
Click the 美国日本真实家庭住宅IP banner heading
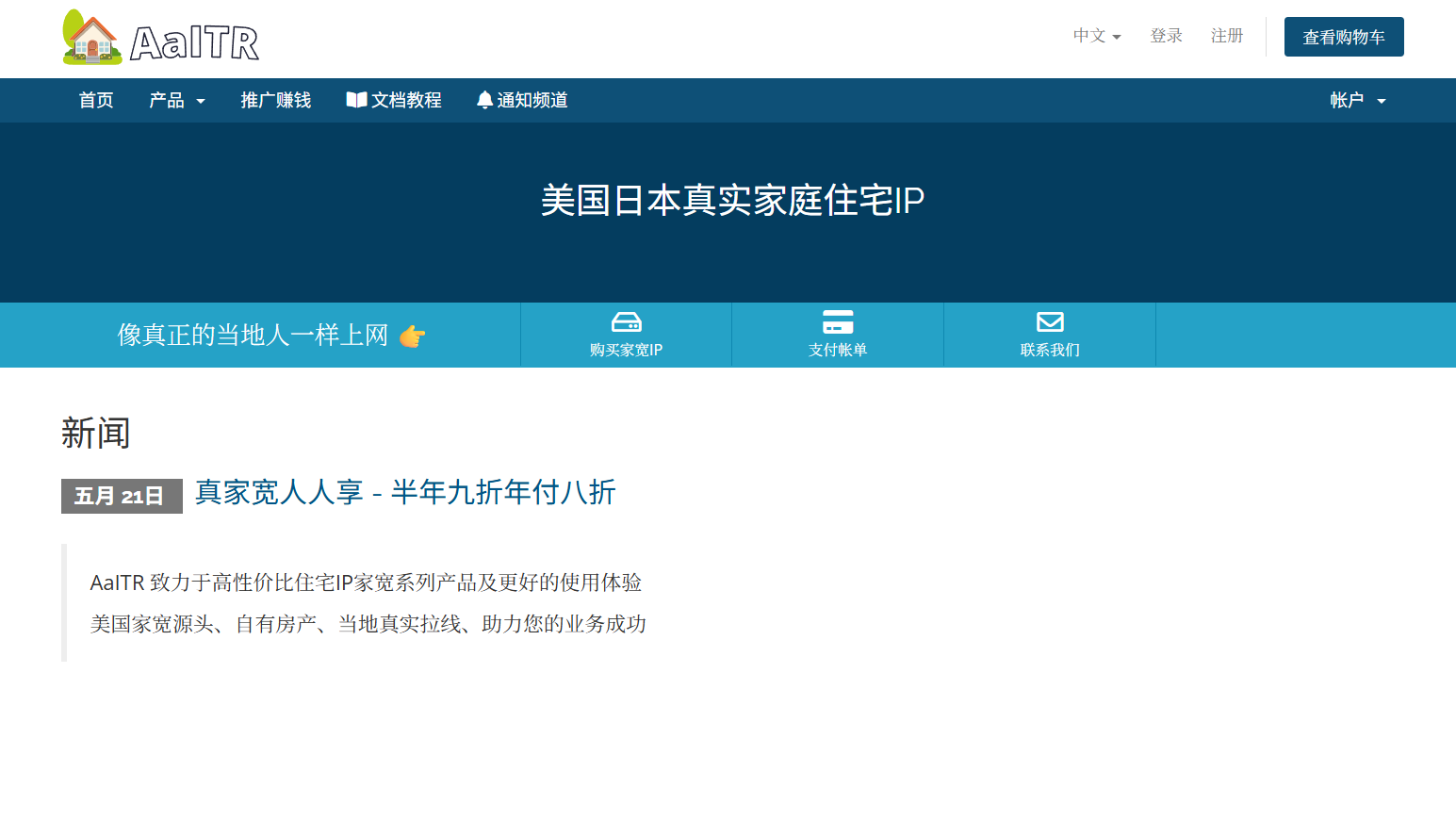click(x=732, y=201)
